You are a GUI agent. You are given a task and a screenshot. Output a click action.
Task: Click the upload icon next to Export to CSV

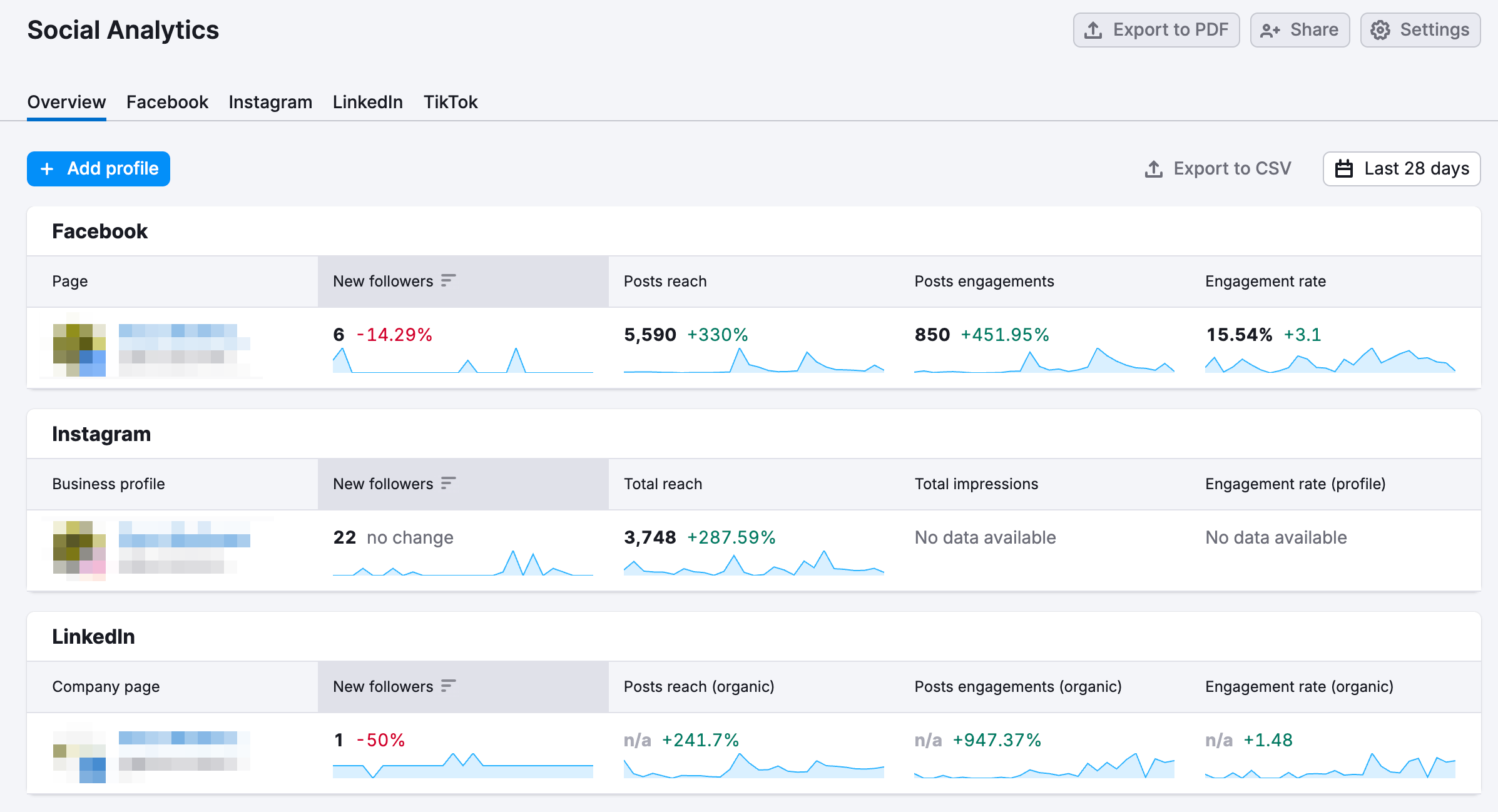[1153, 168]
